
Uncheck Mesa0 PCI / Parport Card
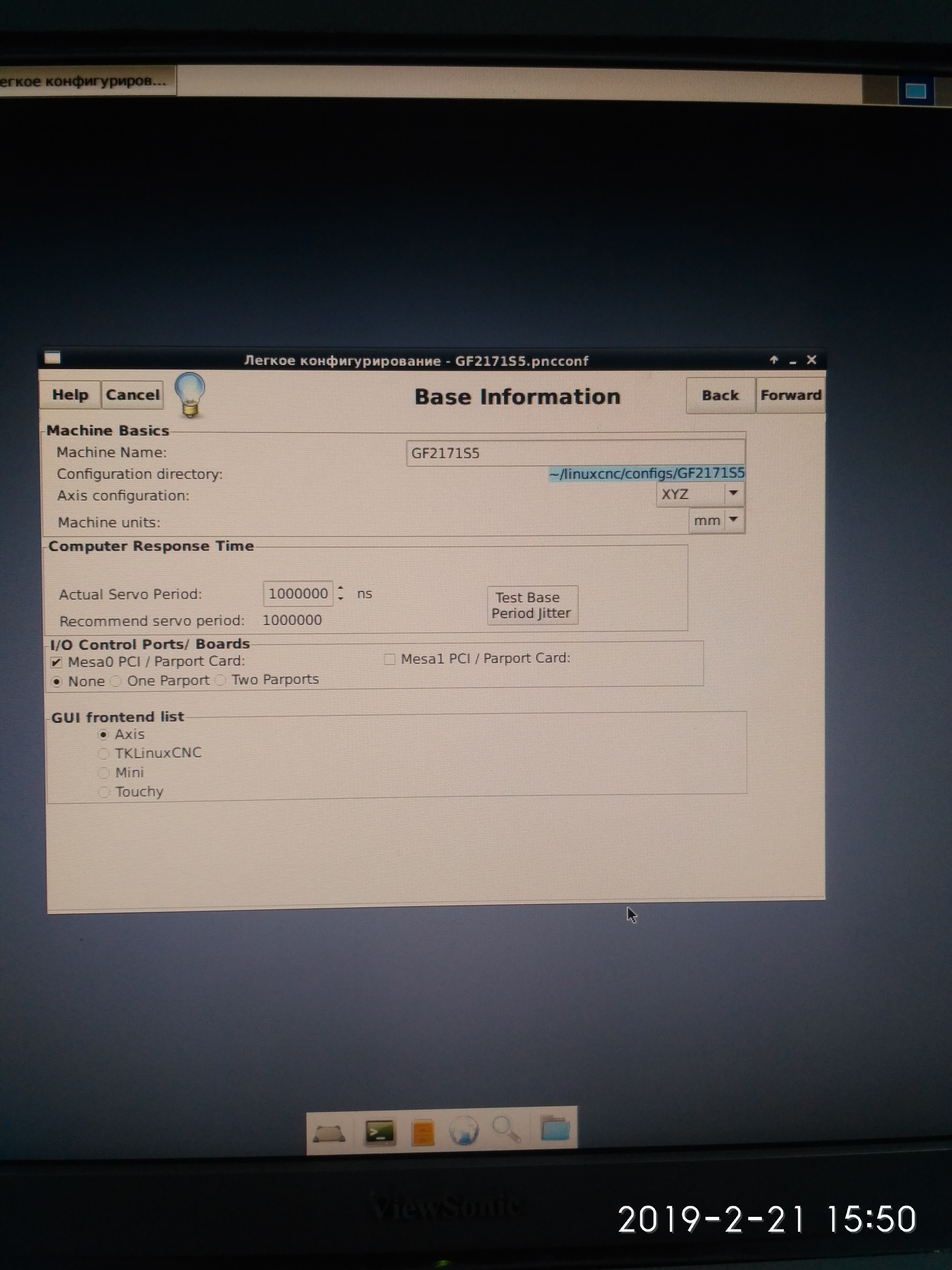[x=56, y=662]
